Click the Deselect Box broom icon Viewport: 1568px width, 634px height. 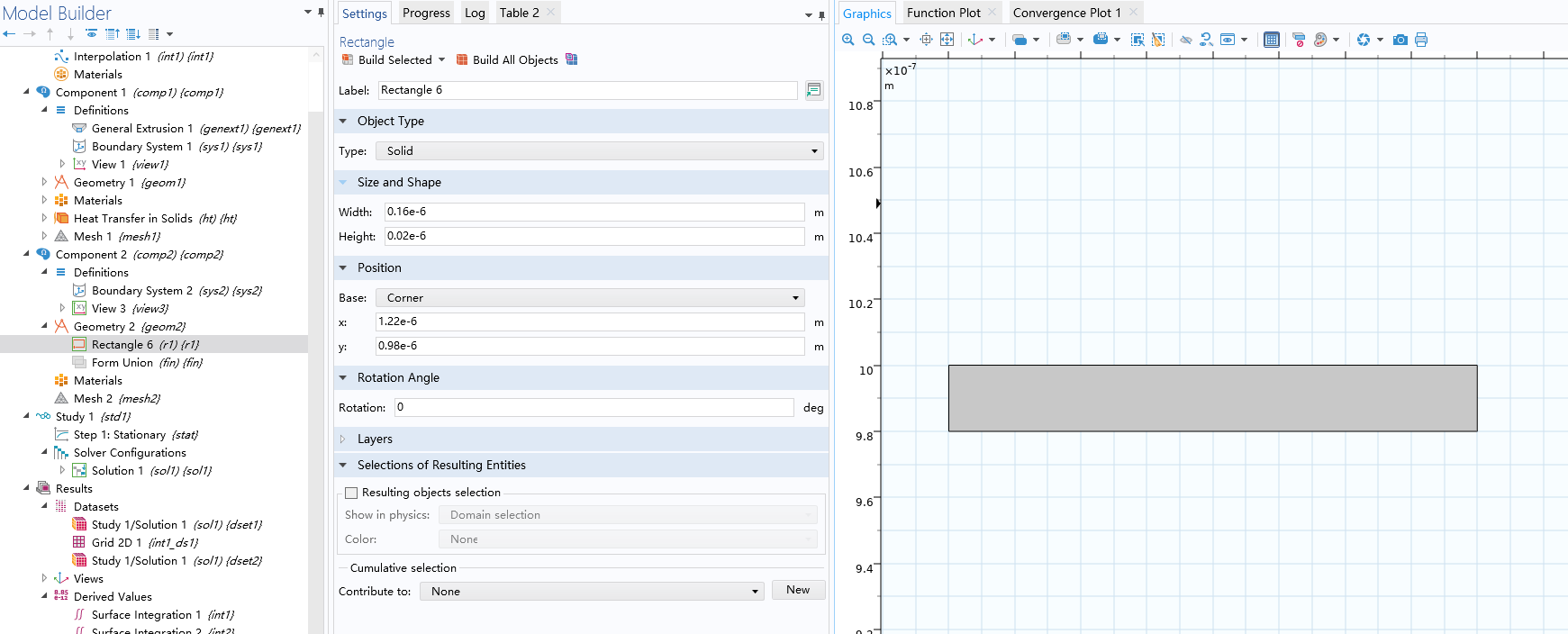coord(1158,40)
